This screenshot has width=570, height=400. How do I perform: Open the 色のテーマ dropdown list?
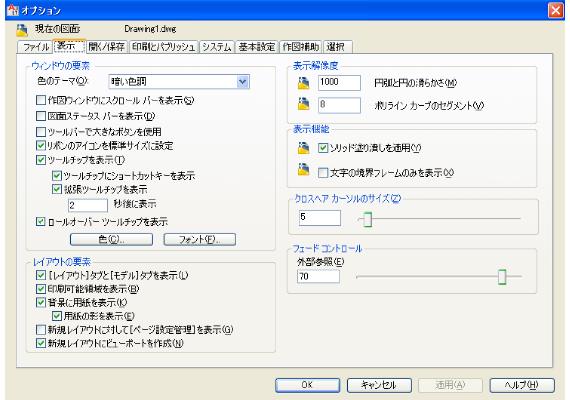[x=242, y=81]
